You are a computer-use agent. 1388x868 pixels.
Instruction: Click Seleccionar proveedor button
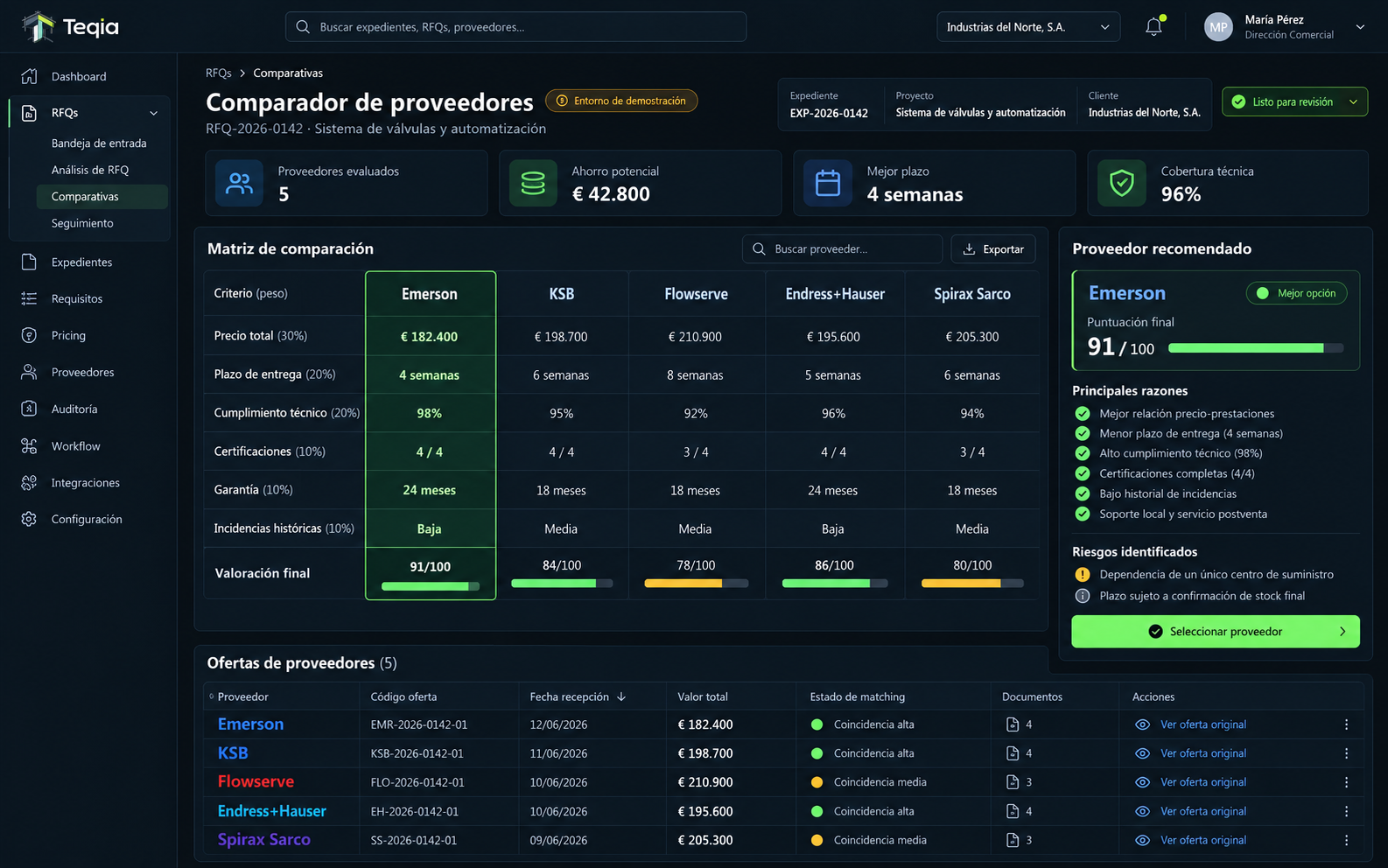(x=1216, y=632)
